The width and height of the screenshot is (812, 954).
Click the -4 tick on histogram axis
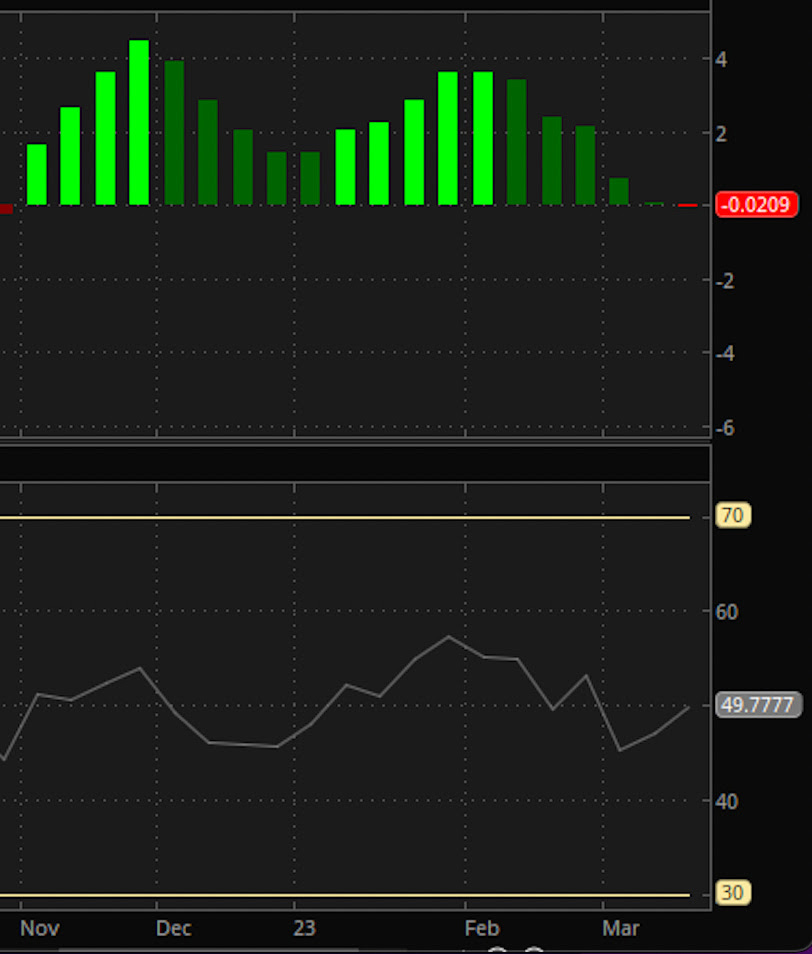pyautogui.click(x=725, y=353)
